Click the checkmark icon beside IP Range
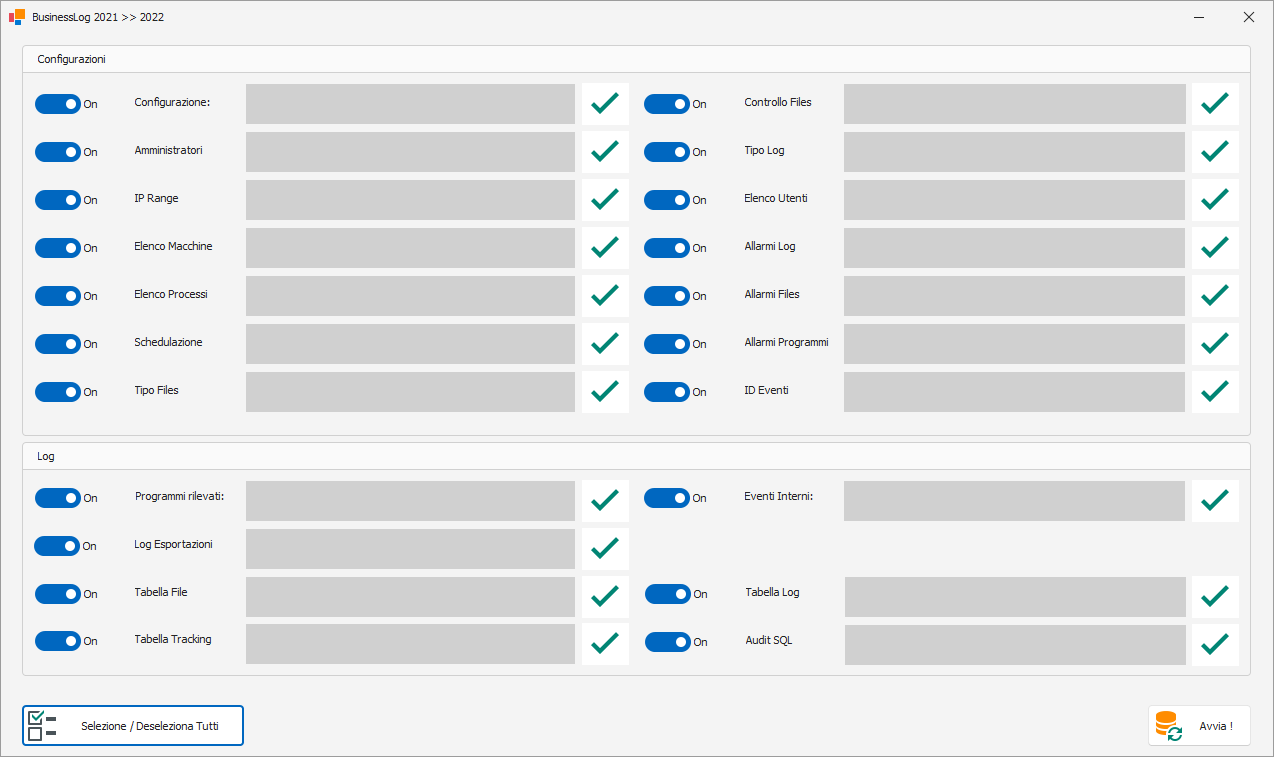 click(x=605, y=199)
